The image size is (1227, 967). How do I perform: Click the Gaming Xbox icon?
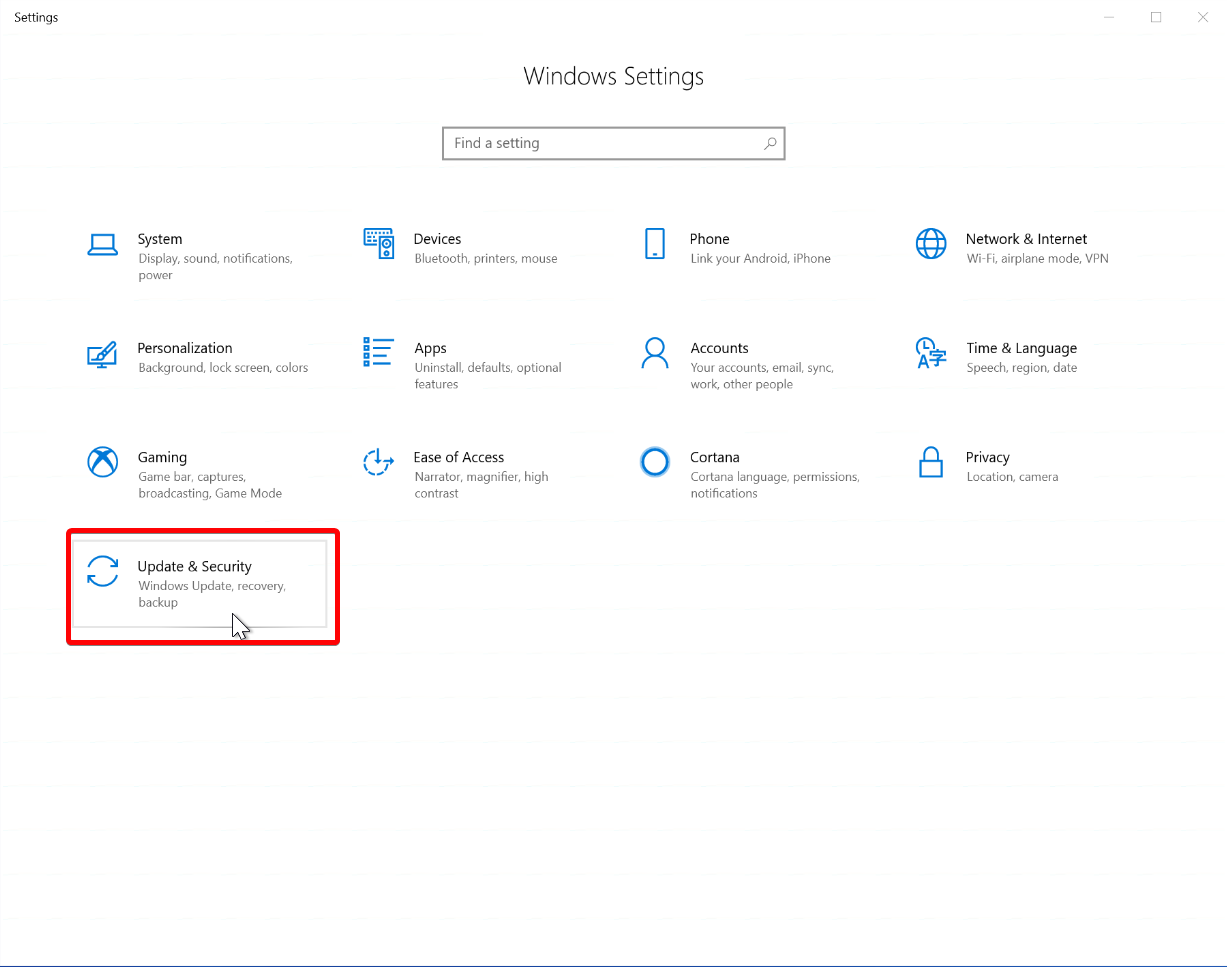pyautogui.click(x=102, y=462)
